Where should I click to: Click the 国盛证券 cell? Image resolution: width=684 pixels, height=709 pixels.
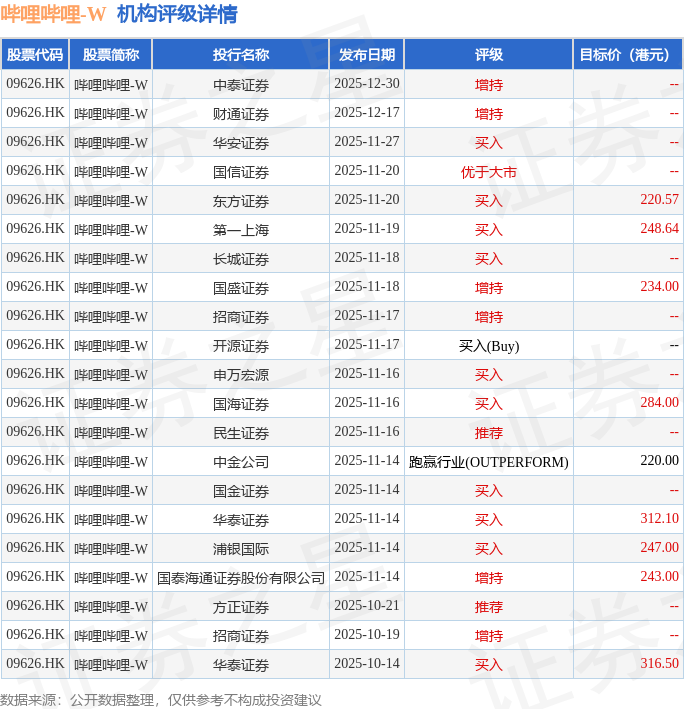[241, 288]
